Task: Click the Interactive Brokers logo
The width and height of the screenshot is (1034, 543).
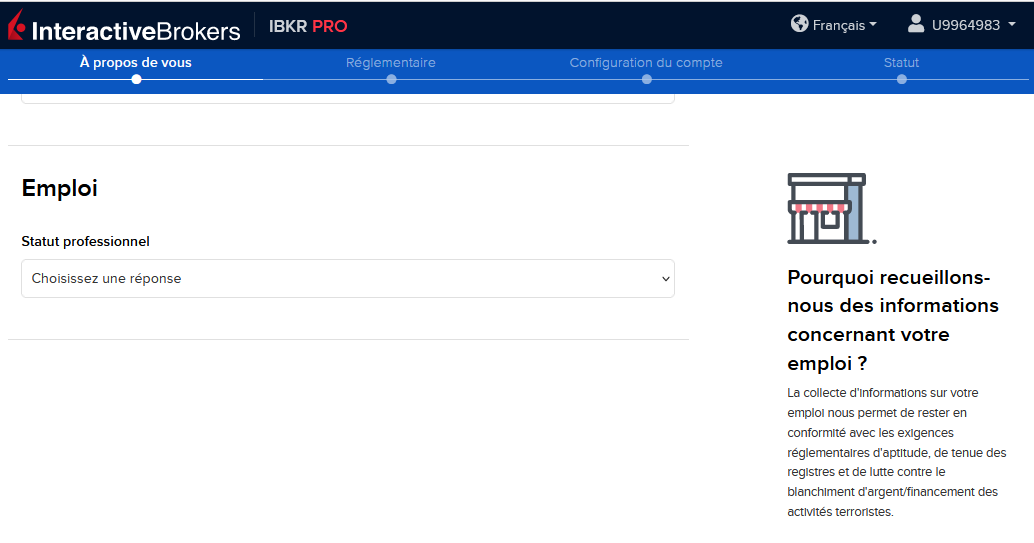Action: coord(125,26)
